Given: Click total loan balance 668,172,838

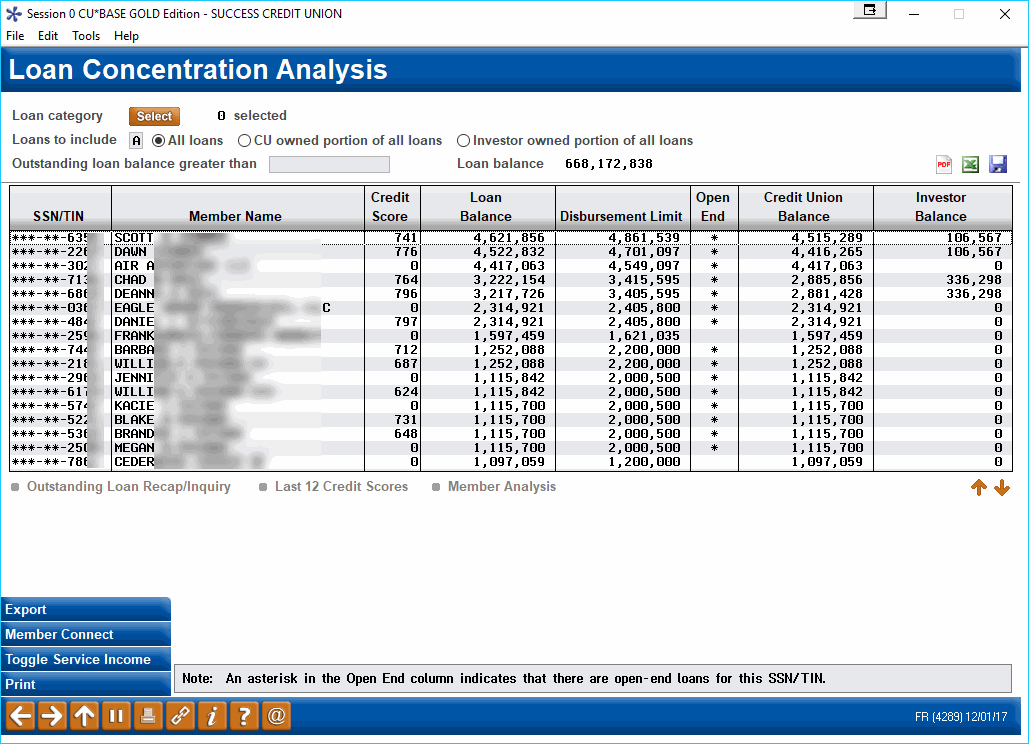Looking at the screenshot, I should click(x=609, y=164).
